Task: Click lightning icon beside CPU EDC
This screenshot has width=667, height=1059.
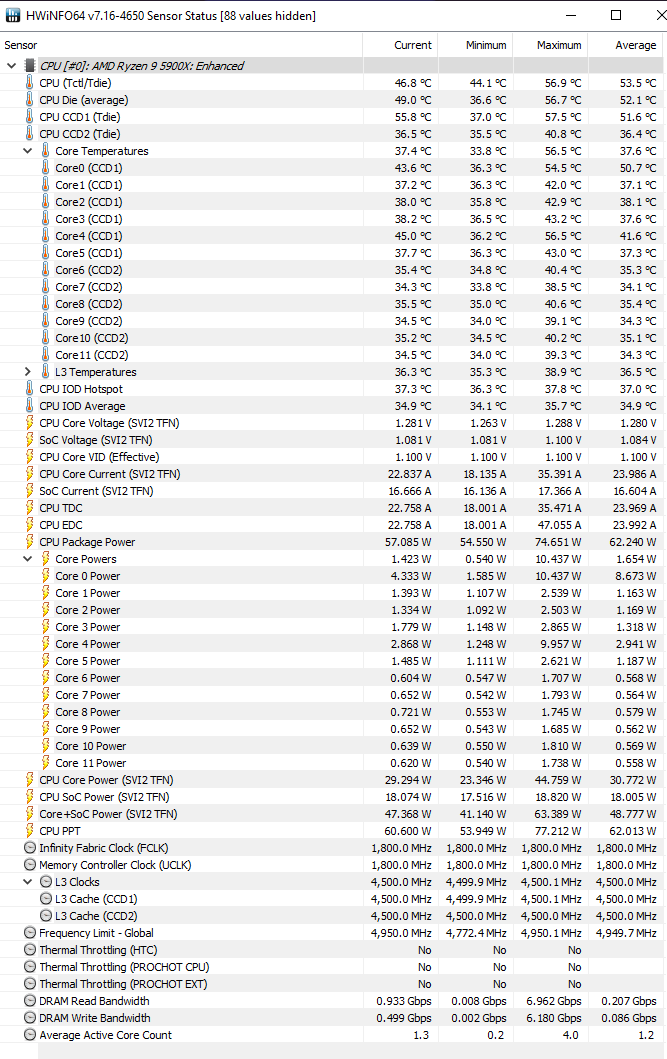Action: [x=29, y=525]
